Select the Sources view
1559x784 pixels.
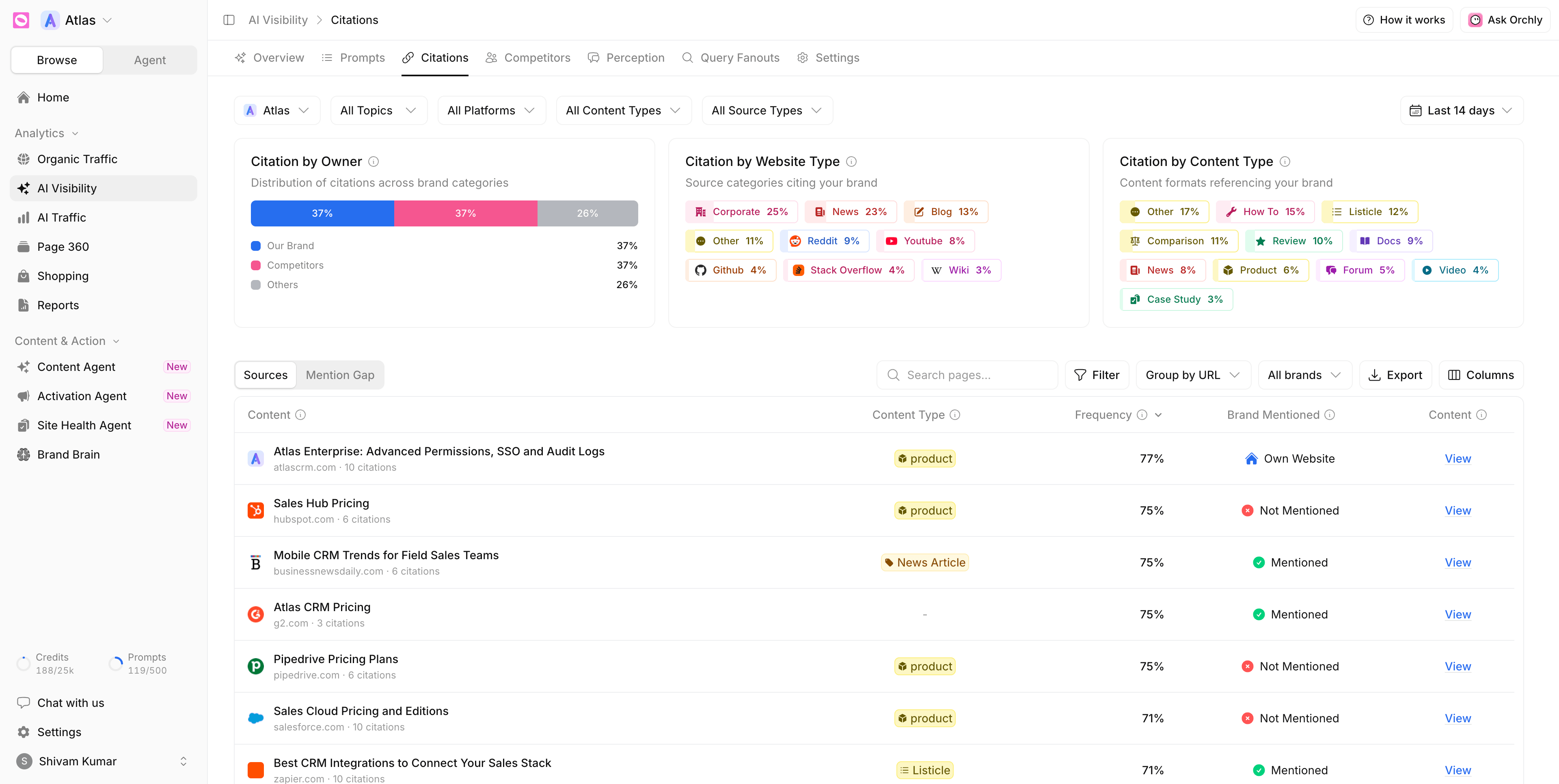(x=265, y=375)
